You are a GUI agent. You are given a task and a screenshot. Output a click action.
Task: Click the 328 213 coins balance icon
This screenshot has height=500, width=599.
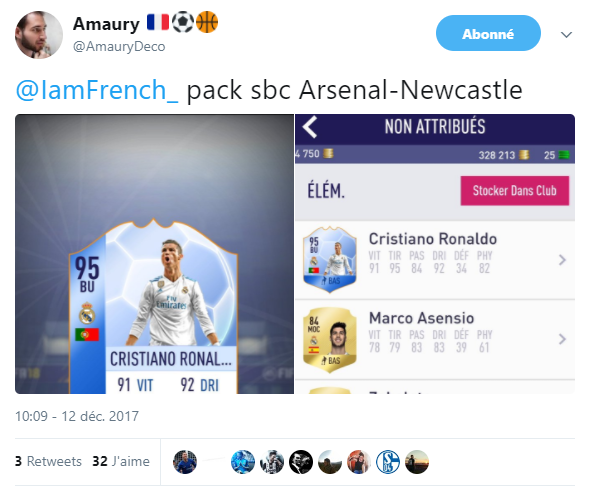524,155
